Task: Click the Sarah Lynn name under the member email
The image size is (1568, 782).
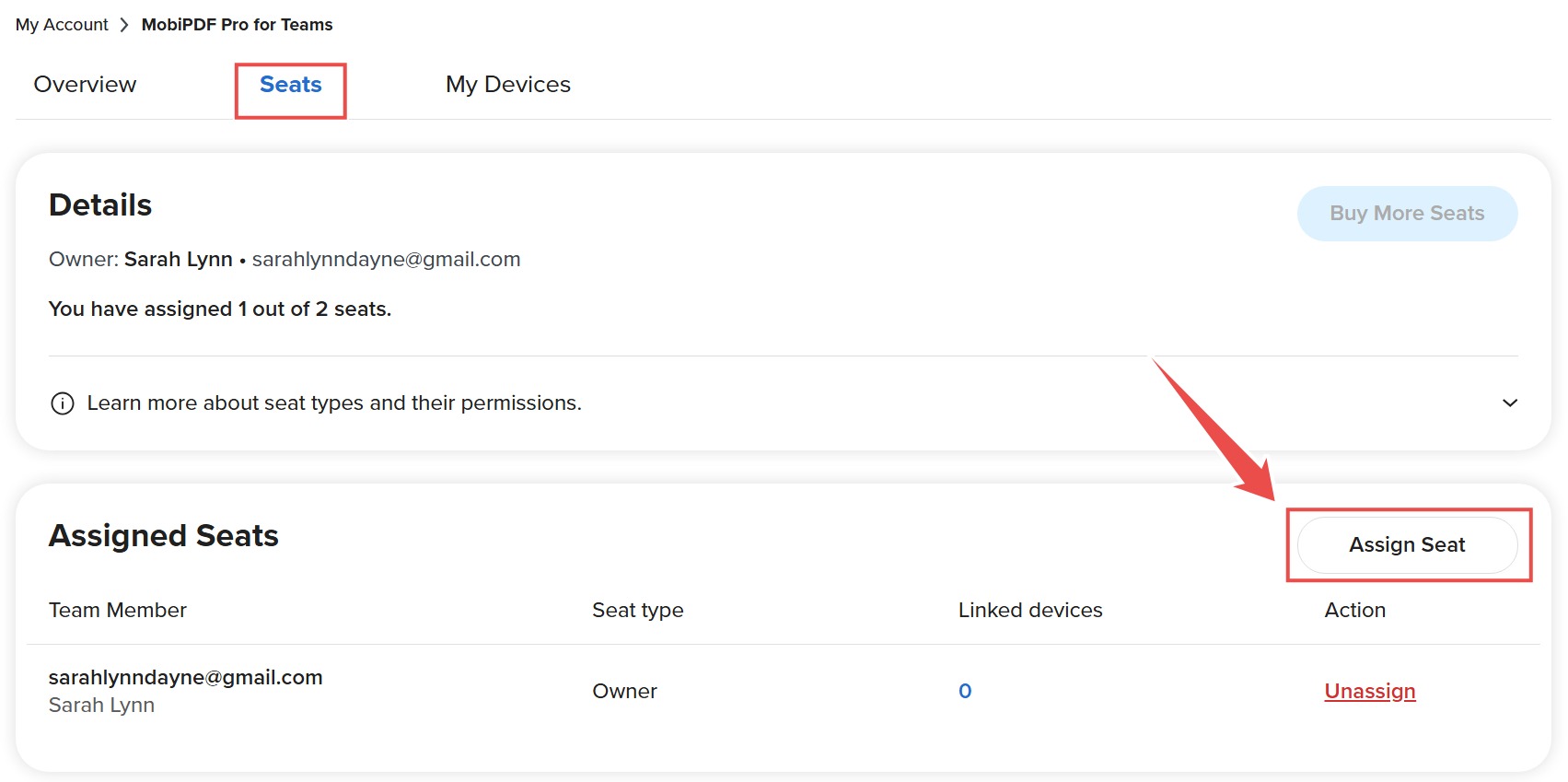Action: (x=101, y=706)
